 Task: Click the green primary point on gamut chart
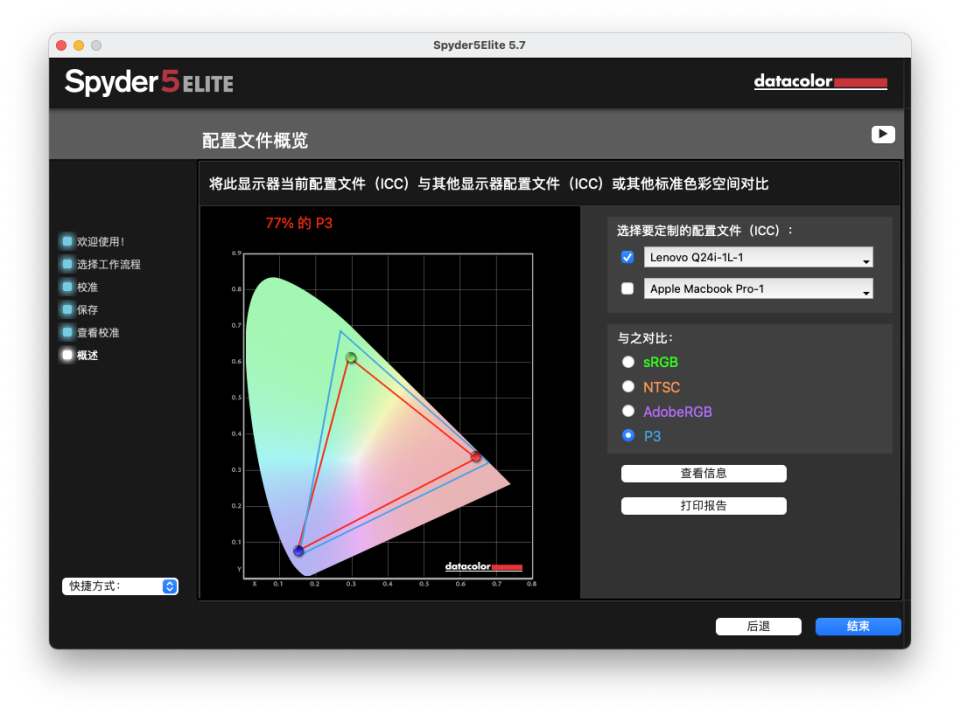[x=351, y=358]
